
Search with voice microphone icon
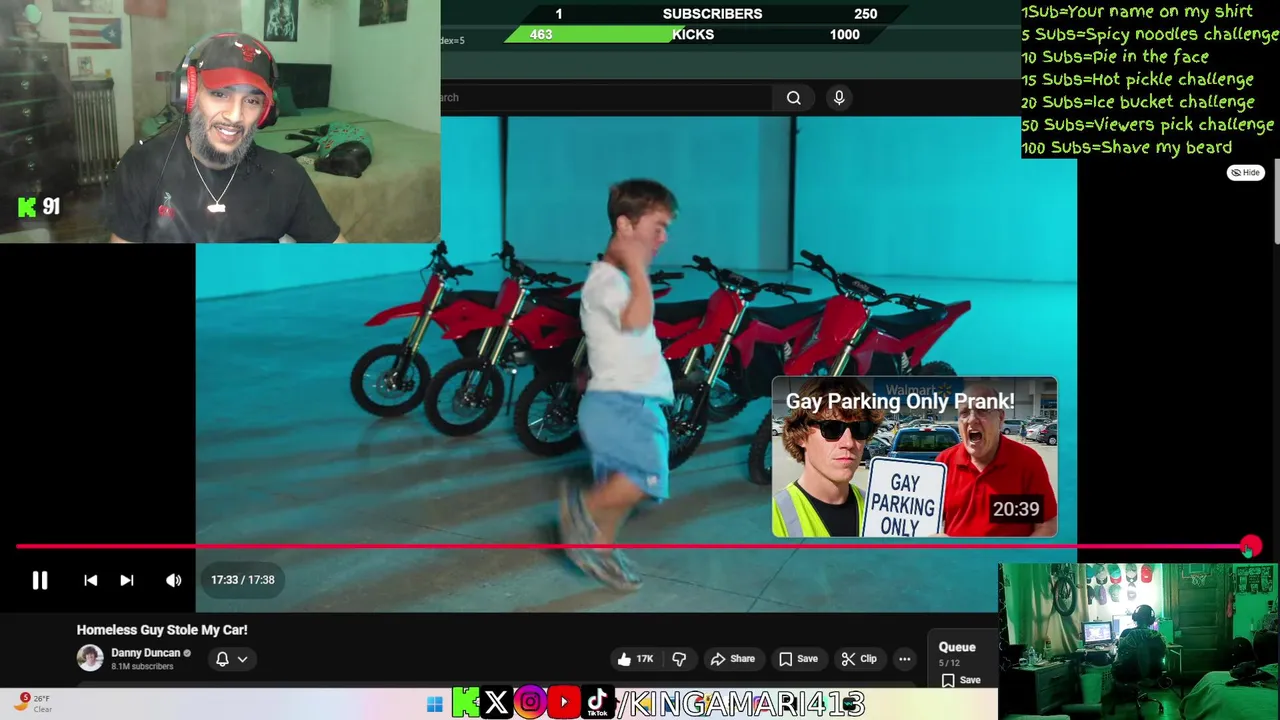coord(839,97)
